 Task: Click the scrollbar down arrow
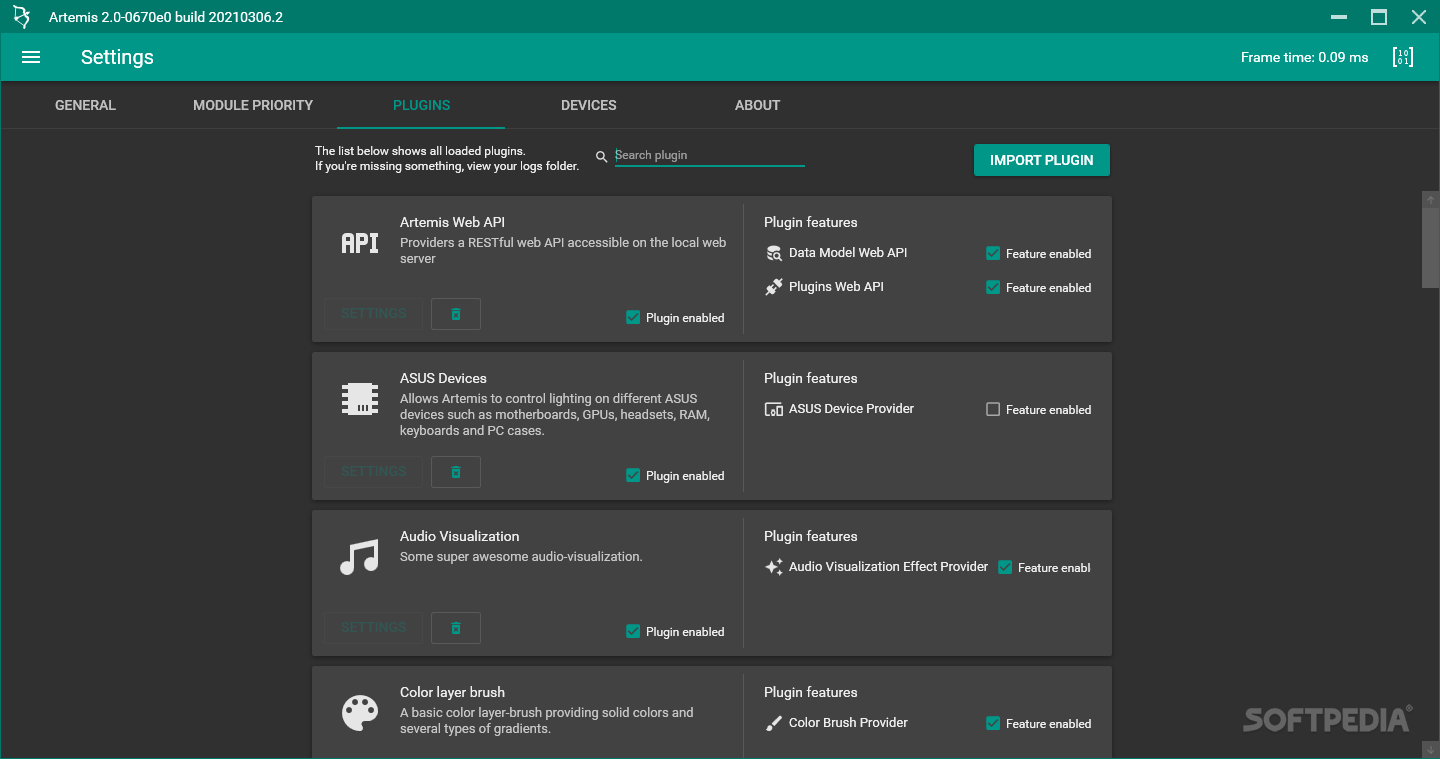pos(1430,748)
